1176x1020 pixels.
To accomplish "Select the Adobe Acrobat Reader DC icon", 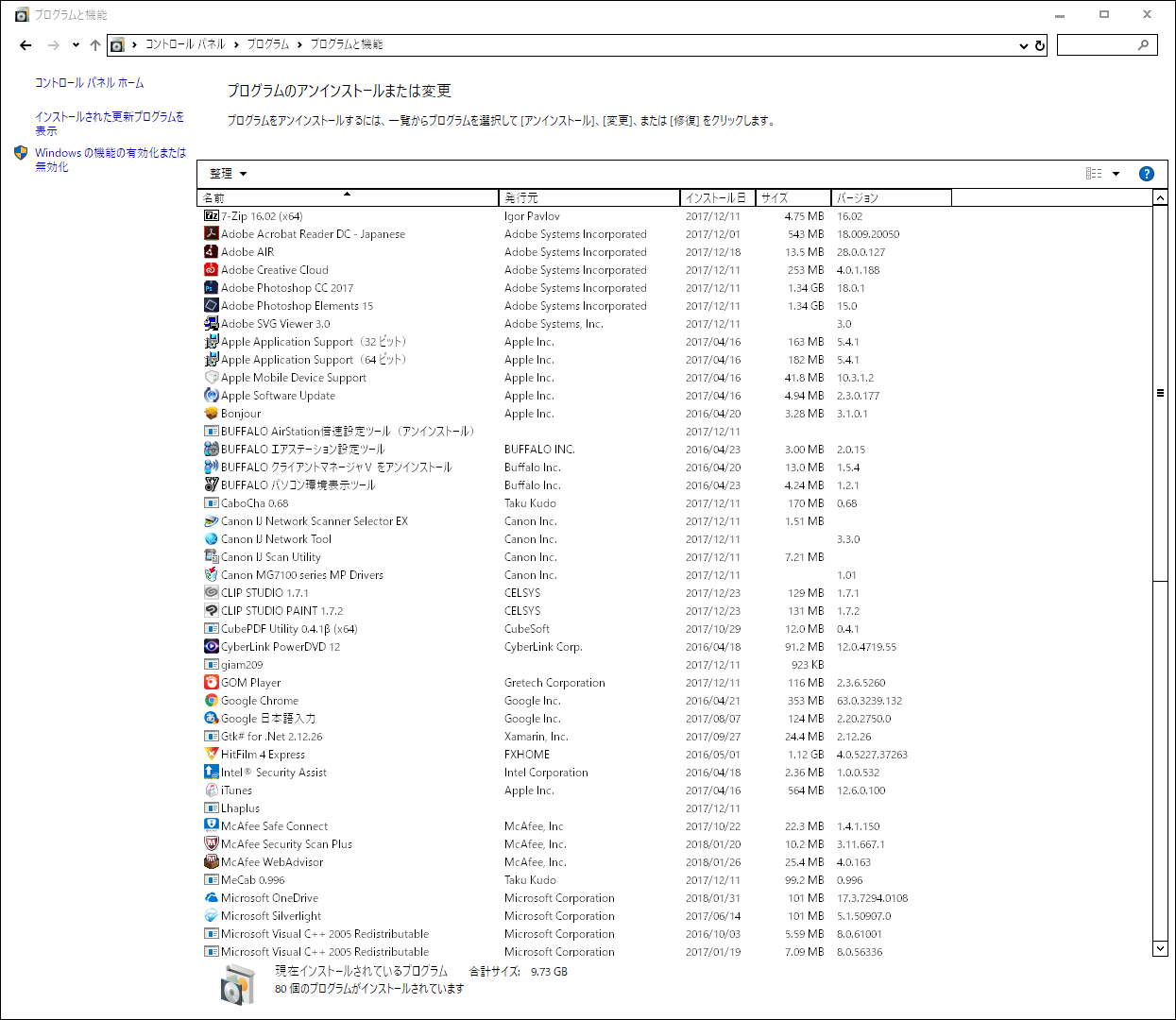I will [212, 234].
